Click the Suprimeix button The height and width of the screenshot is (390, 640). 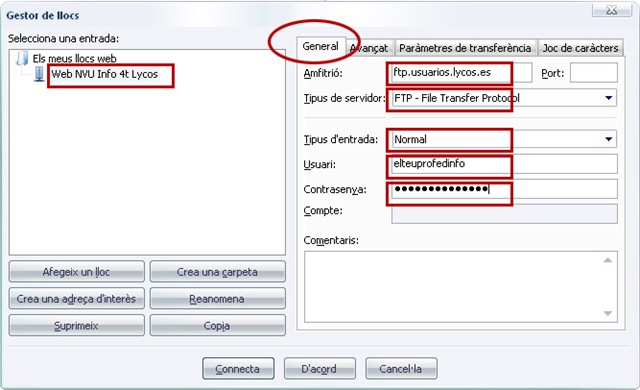click(76, 326)
